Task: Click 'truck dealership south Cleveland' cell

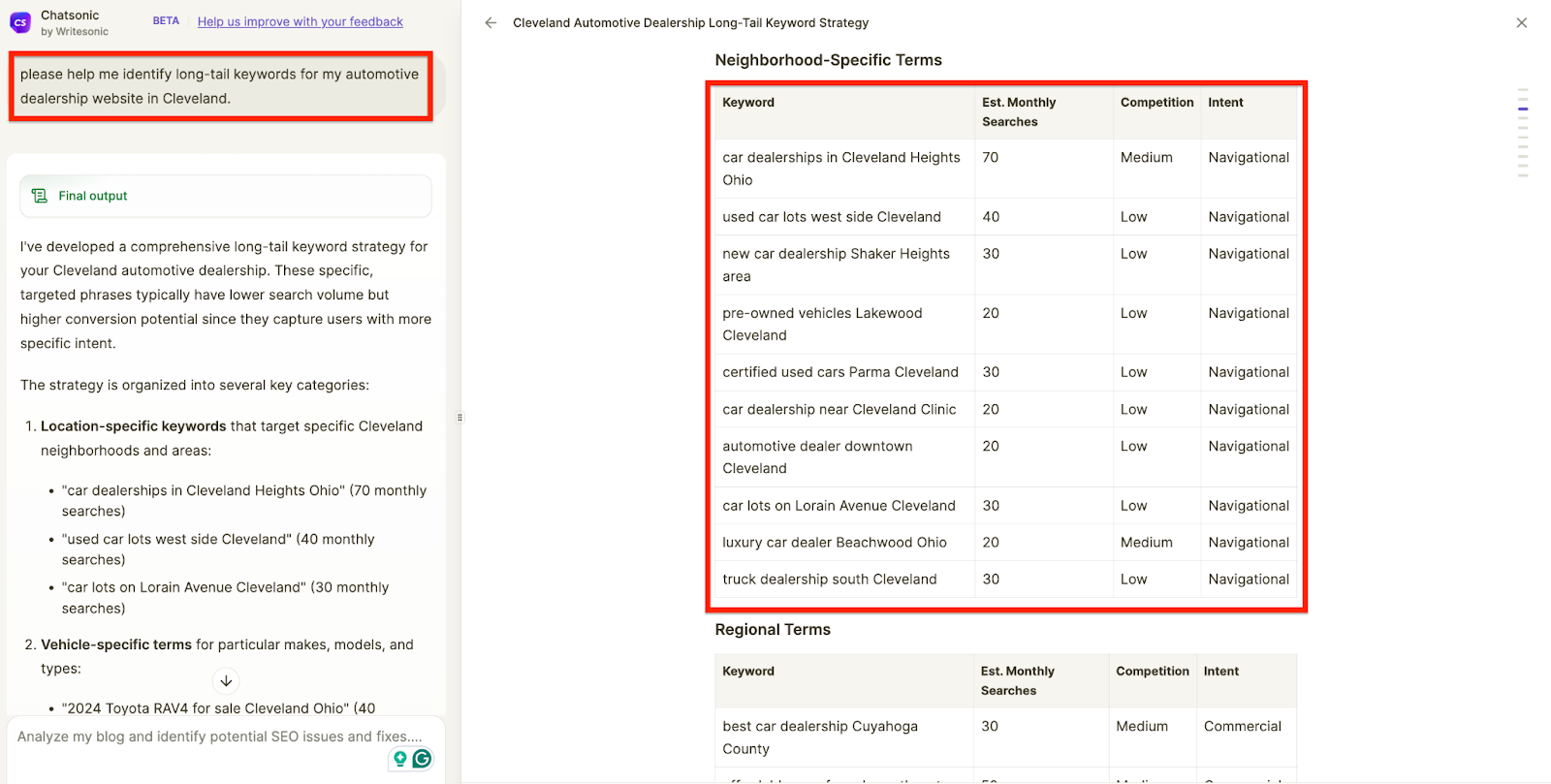Action: click(x=844, y=580)
